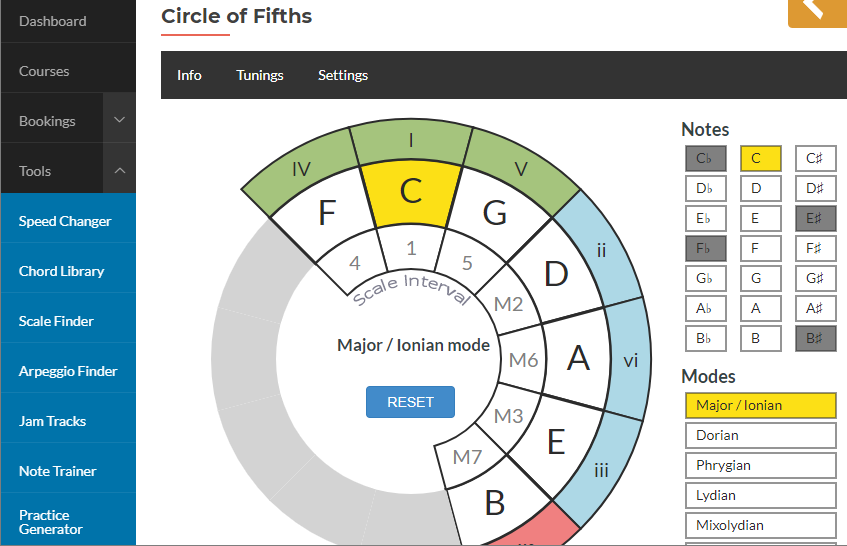
Task: Open the Chord Library tool
Action: point(61,271)
